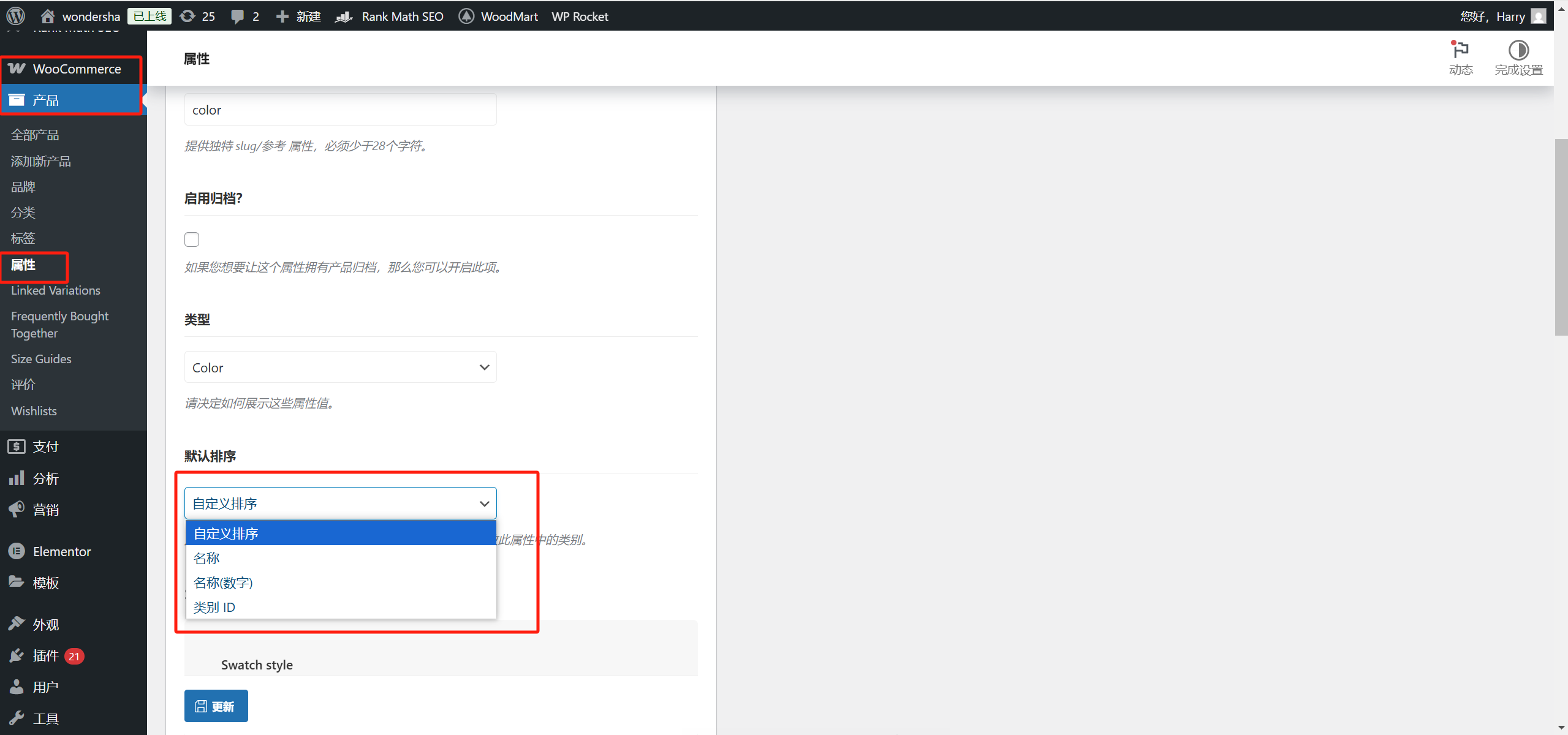Open WP Rocket in admin bar
Viewport: 1568px width, 735px height.
579,16
